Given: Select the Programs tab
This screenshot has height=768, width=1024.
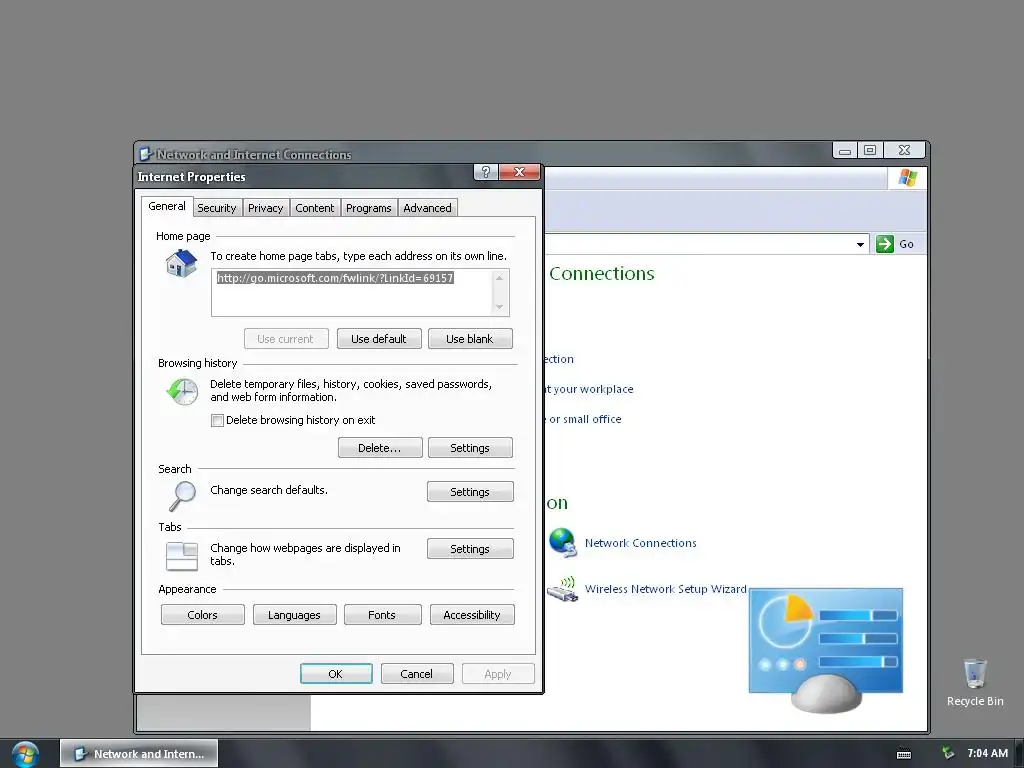Looking at the screenshot, I should (368, 208).
